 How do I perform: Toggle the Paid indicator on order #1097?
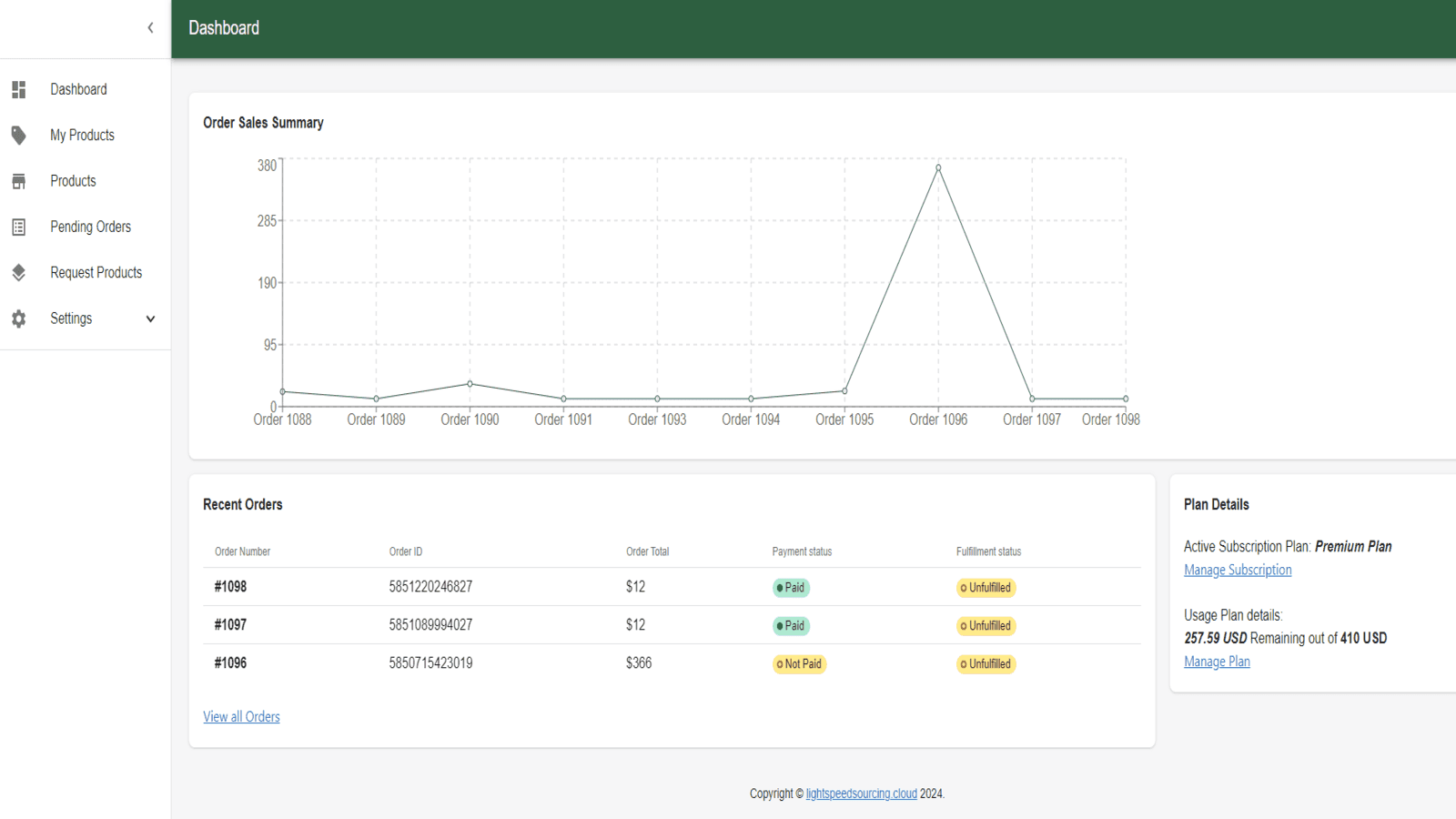coord(790,625)
